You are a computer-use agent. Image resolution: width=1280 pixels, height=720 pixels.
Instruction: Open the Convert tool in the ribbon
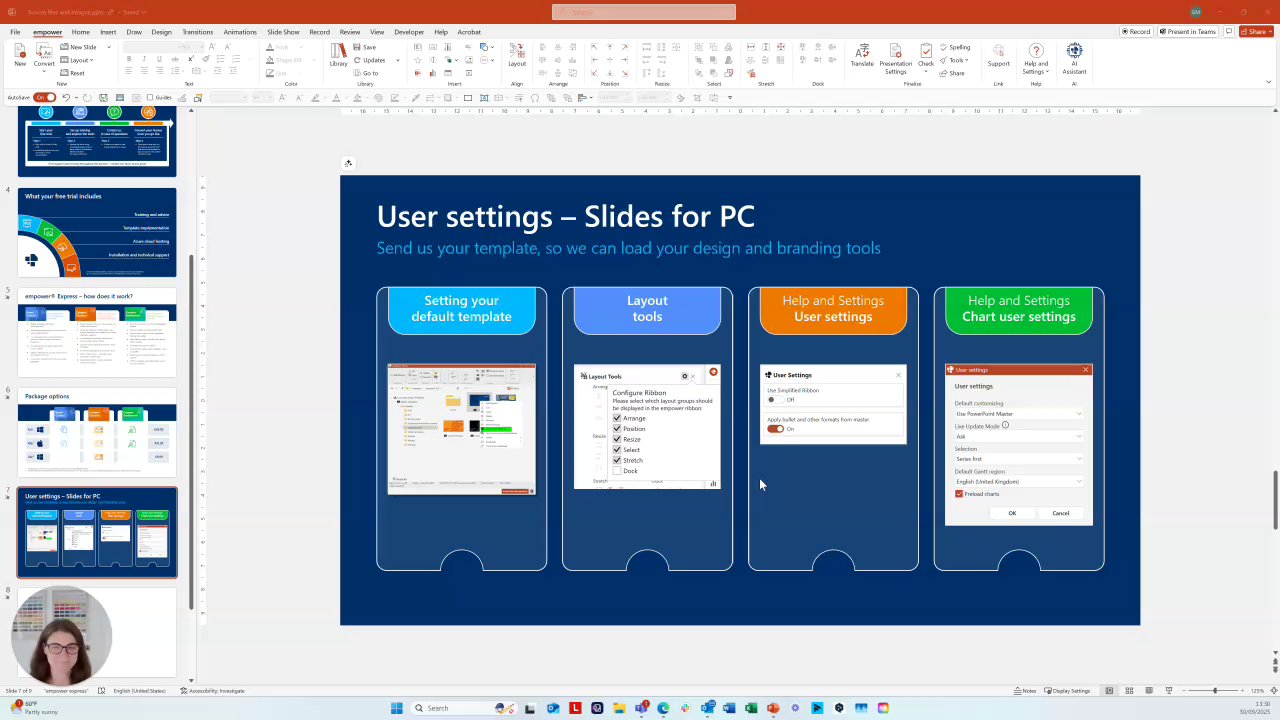pos(44,55)
